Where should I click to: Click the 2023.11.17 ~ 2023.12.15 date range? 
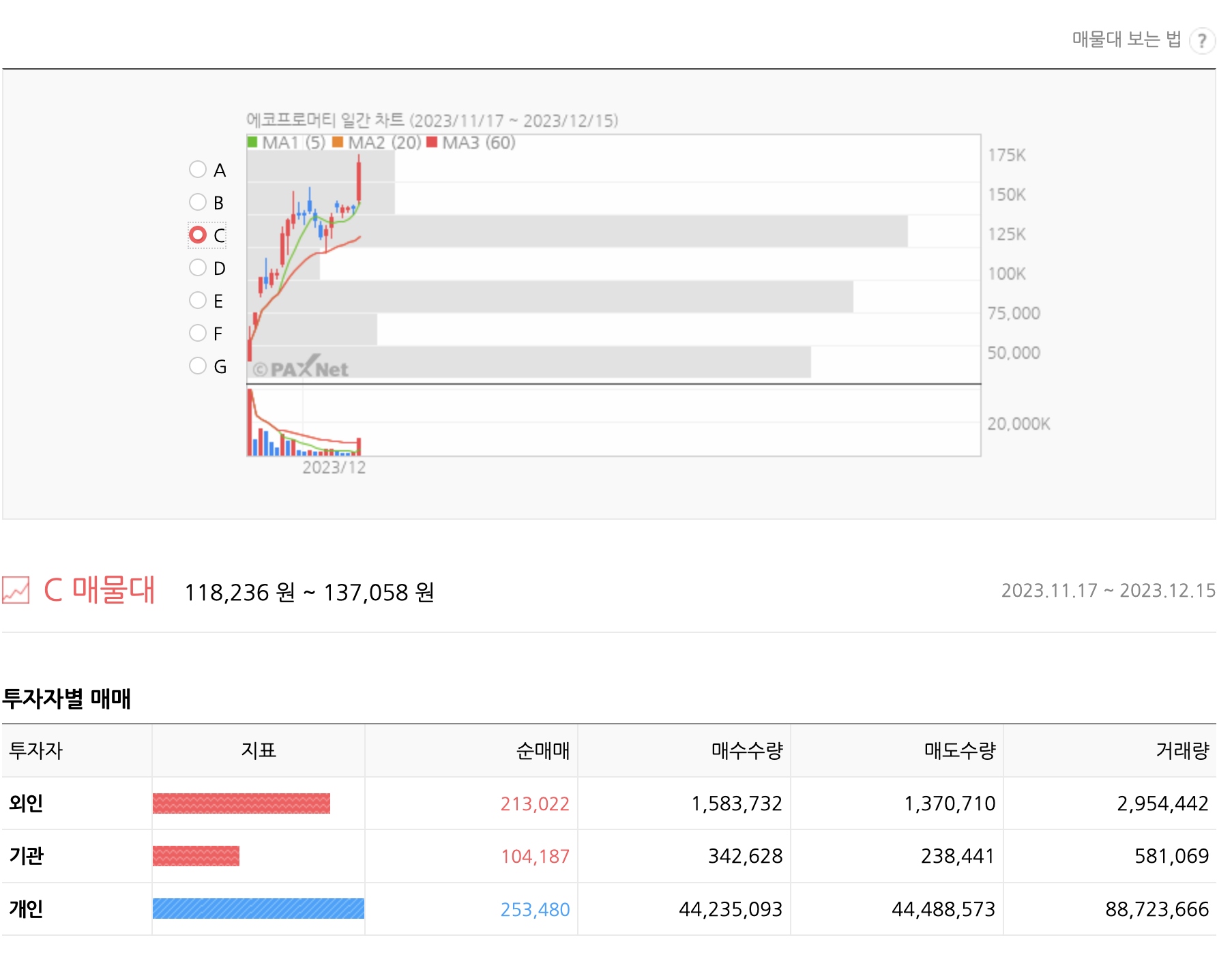tap(1109, 591)
